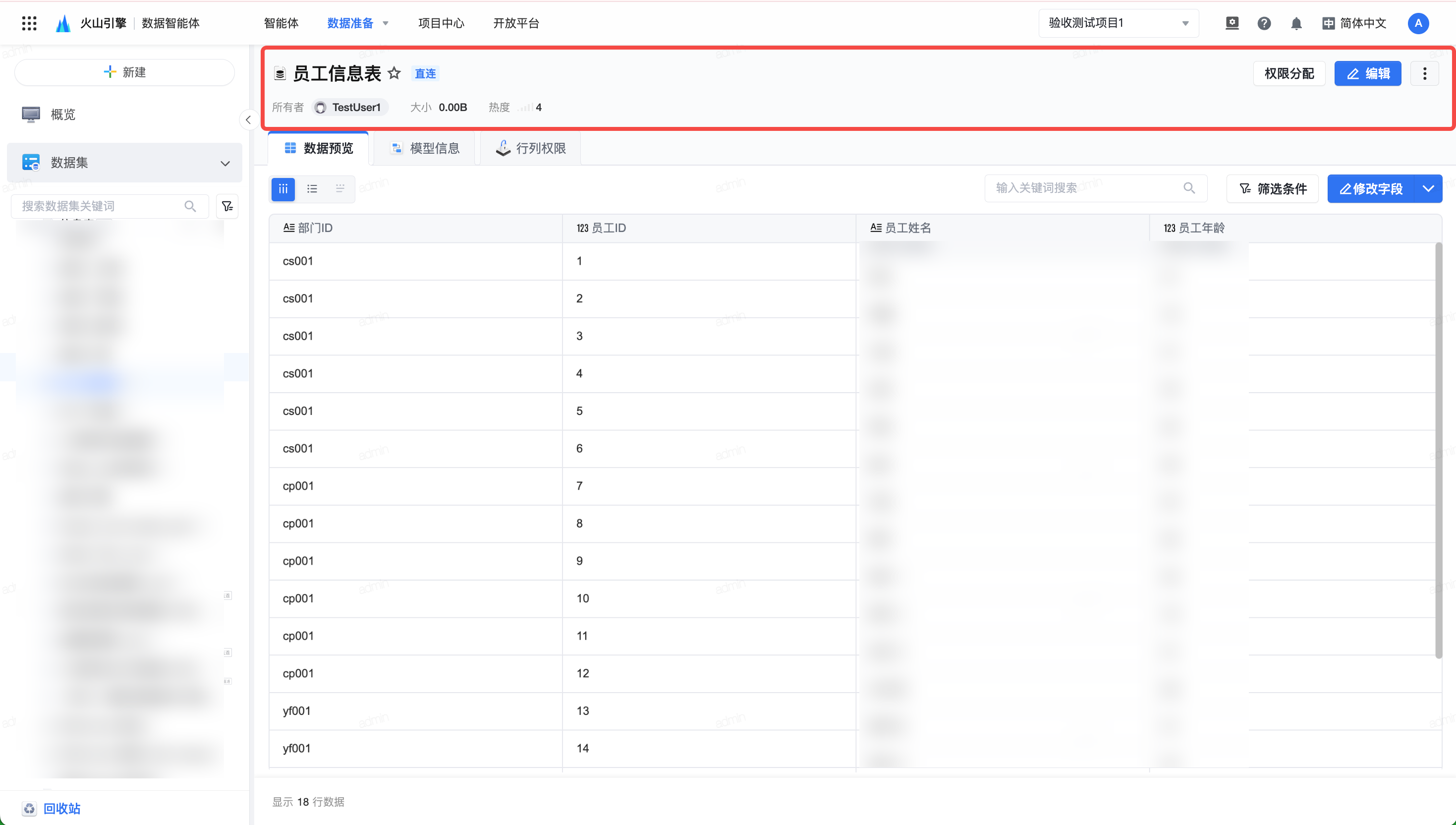This screenshot has height=825, width=1456.
Task: Open the 验收测试项目1 project dropdown
Action: 1118,23
